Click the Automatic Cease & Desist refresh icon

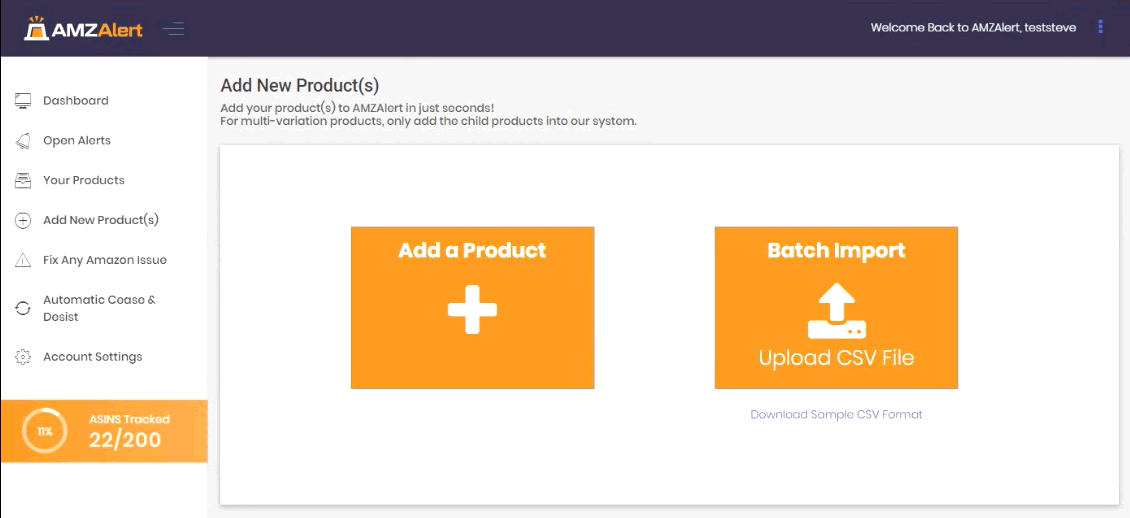click(x=23, y=308)
